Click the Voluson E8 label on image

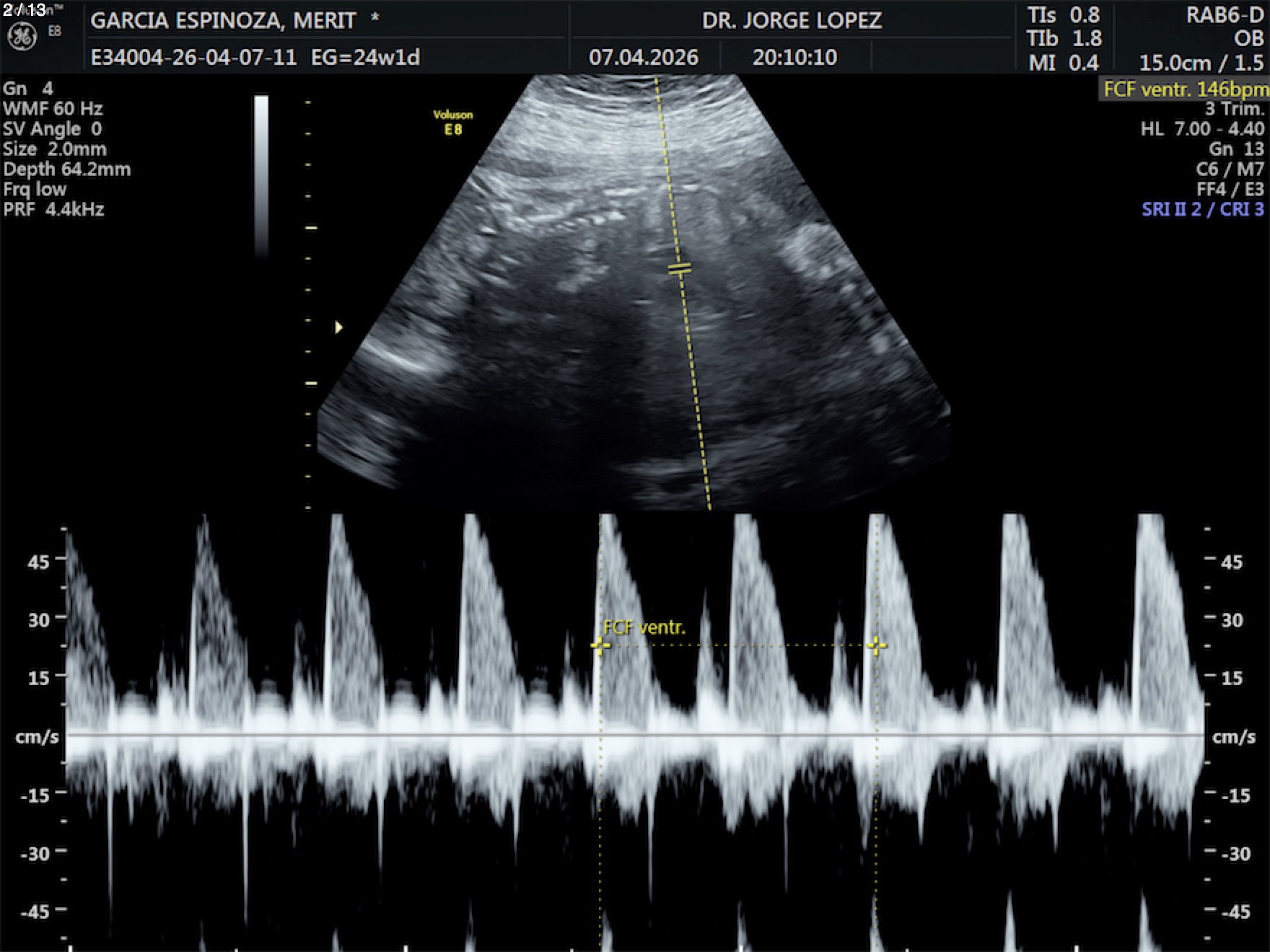pyautogui.click(x=452, y=122)
